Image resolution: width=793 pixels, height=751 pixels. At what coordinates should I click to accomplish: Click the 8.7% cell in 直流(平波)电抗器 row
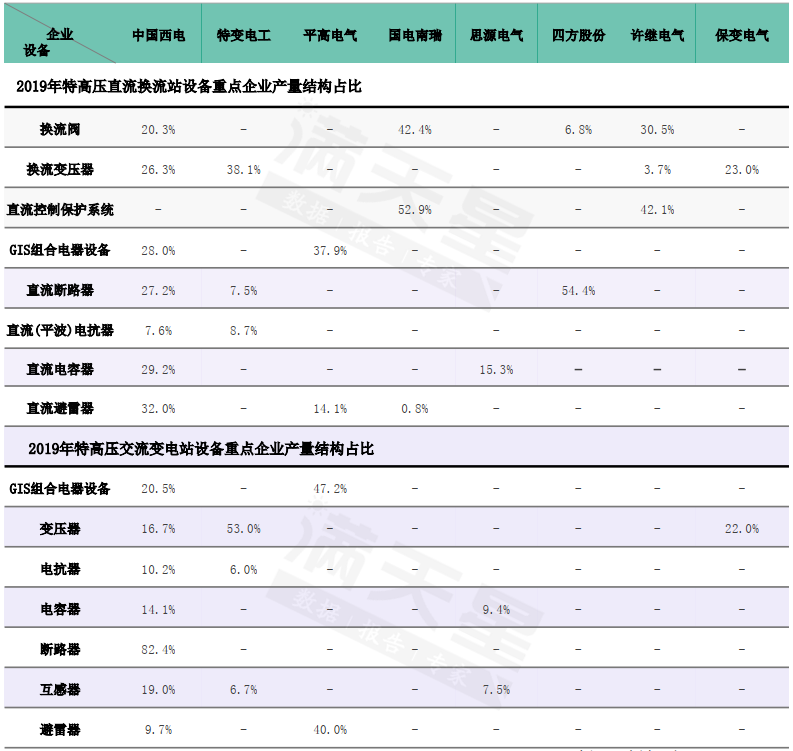[x=244, y=331]
